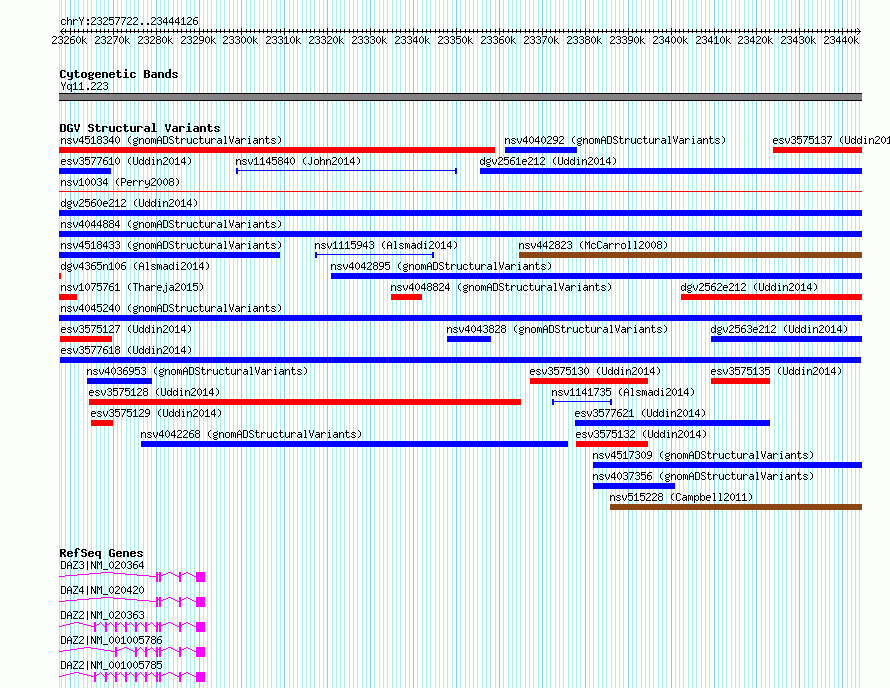The height and width of the screenshot is (688, 890).
Task: Select dgv4365n106 (Alsmadi2014) label
Action: pos(135,266)
